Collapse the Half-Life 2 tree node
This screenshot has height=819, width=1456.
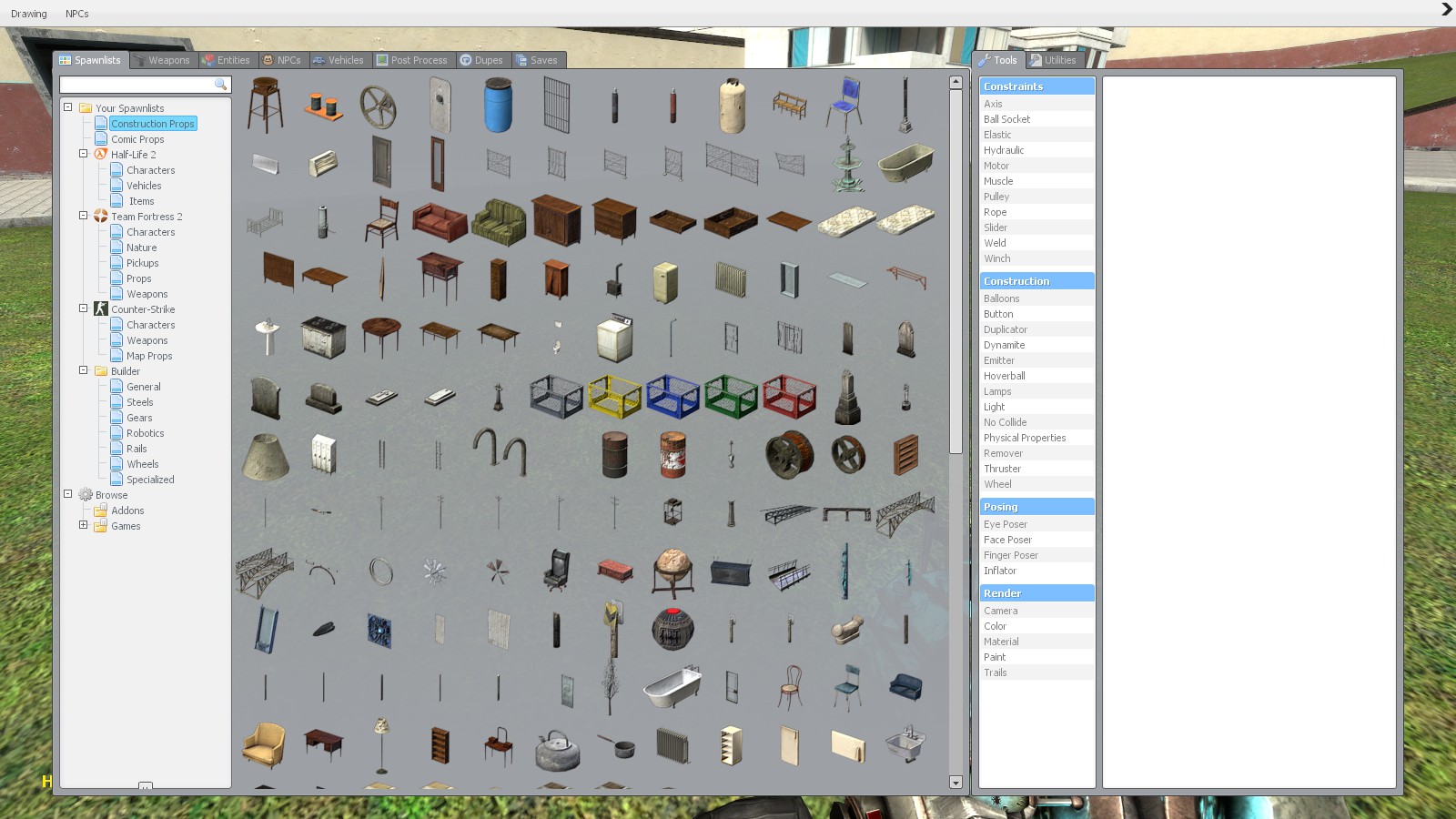[x=83, y=154]
